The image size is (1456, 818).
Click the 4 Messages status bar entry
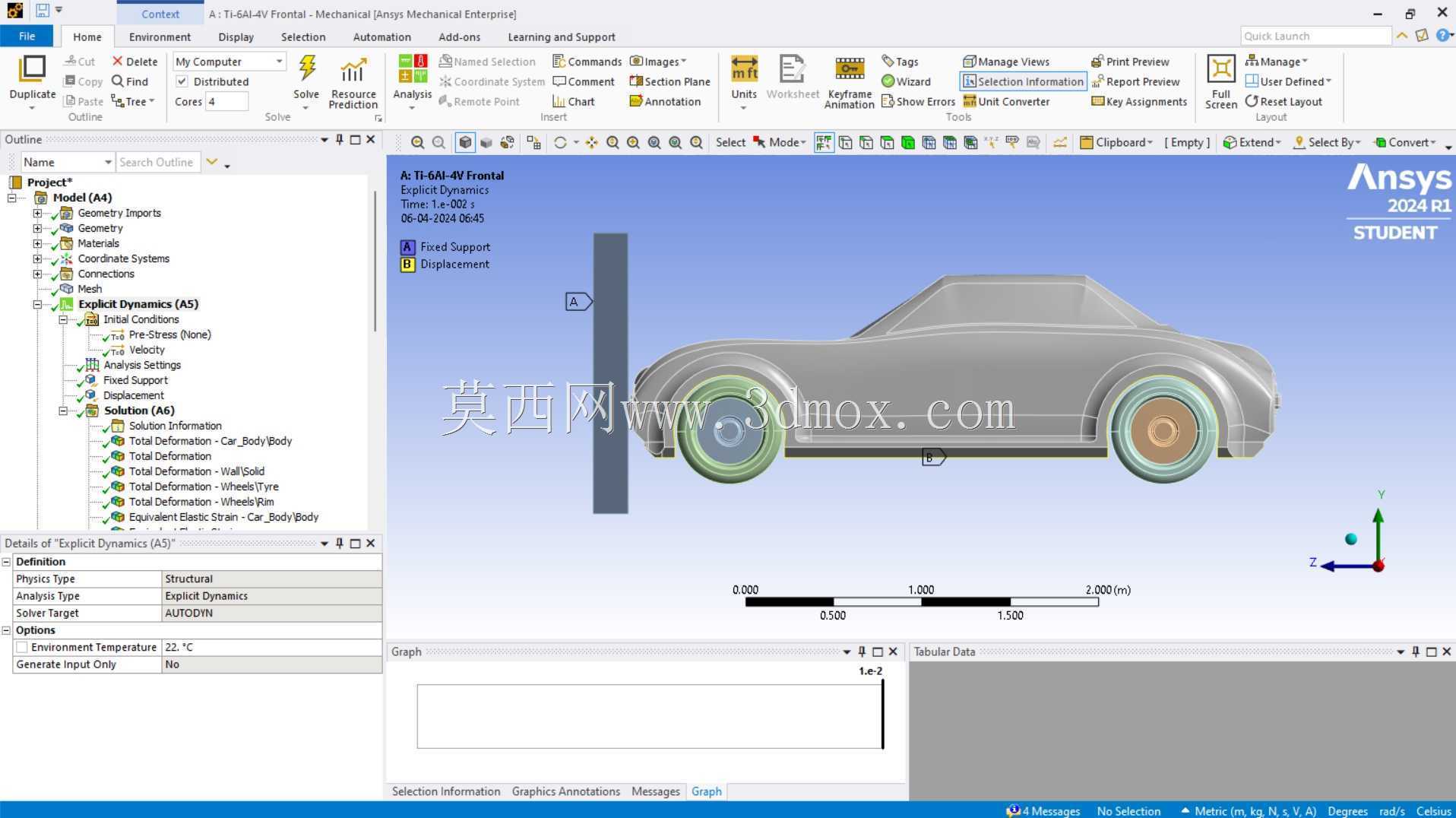tap(1043, 811)
